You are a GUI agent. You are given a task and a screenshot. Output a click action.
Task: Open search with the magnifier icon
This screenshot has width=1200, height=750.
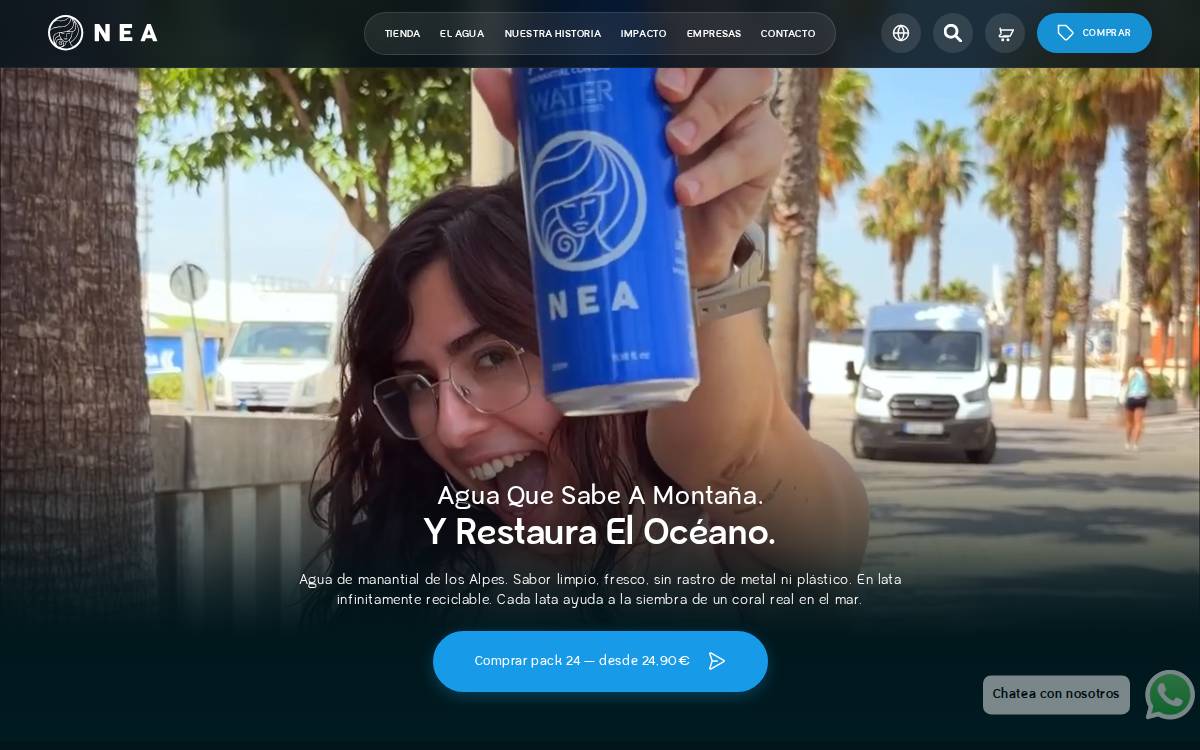(x=953, y=33)
